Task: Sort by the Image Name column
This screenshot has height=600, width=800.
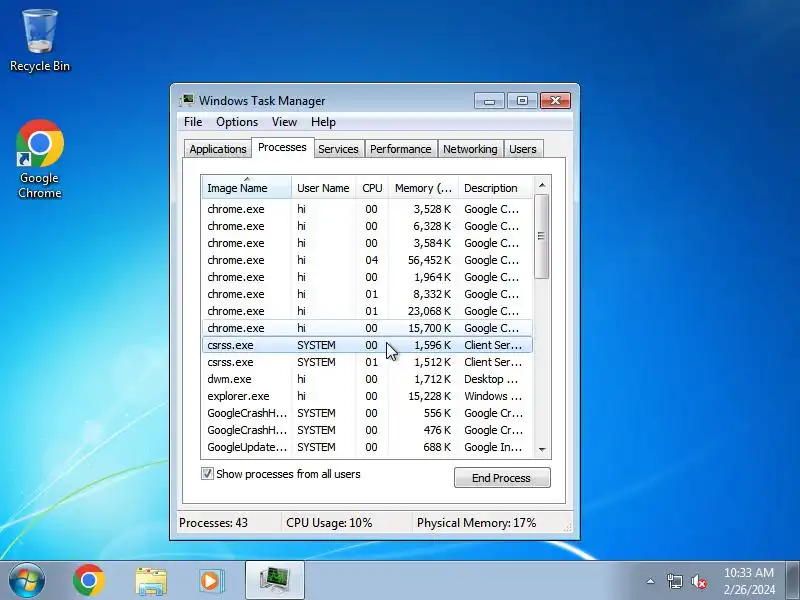Action: coord(246,188)
